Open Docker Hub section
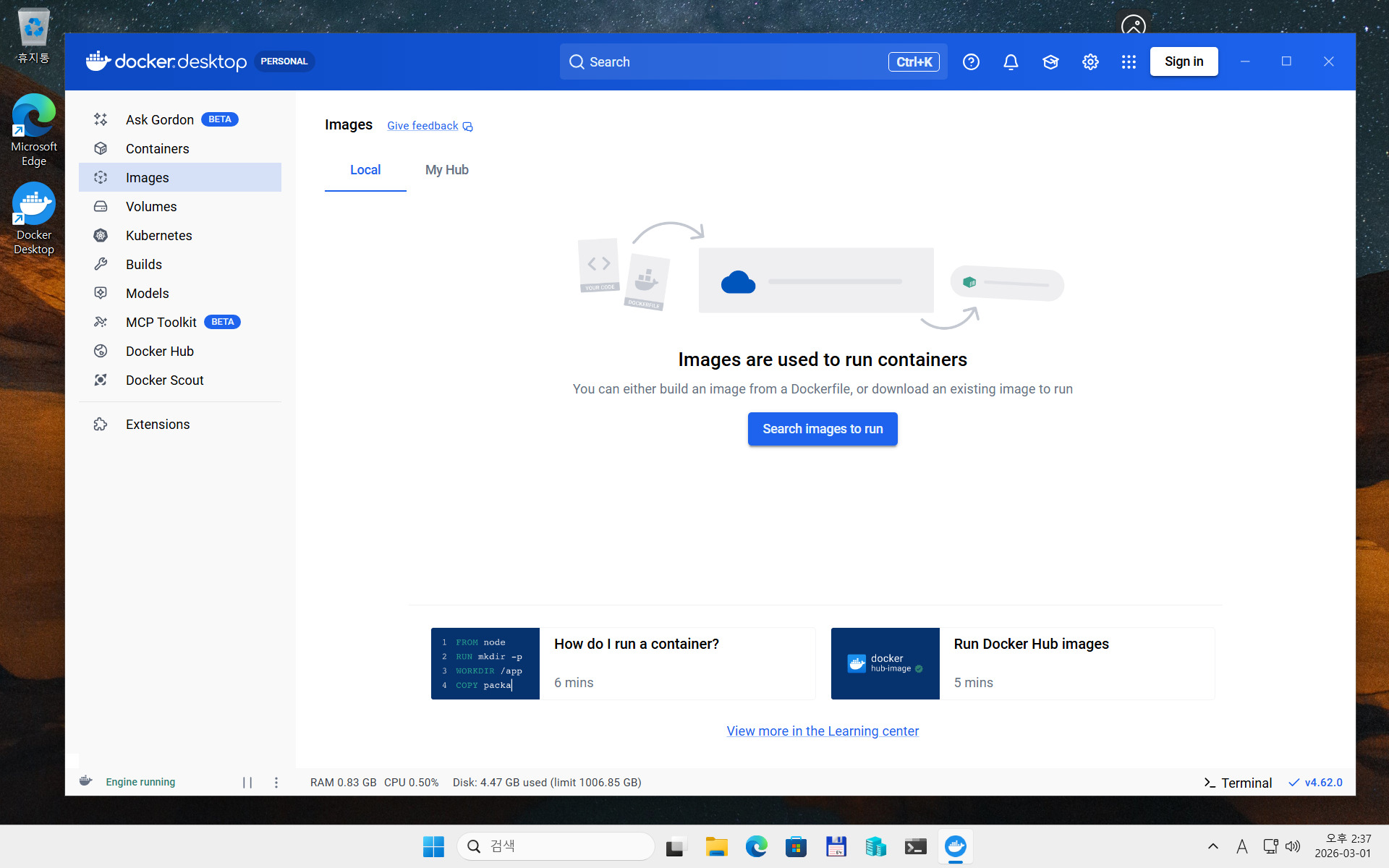This screenshot has height=868, width=1389. 180,351
